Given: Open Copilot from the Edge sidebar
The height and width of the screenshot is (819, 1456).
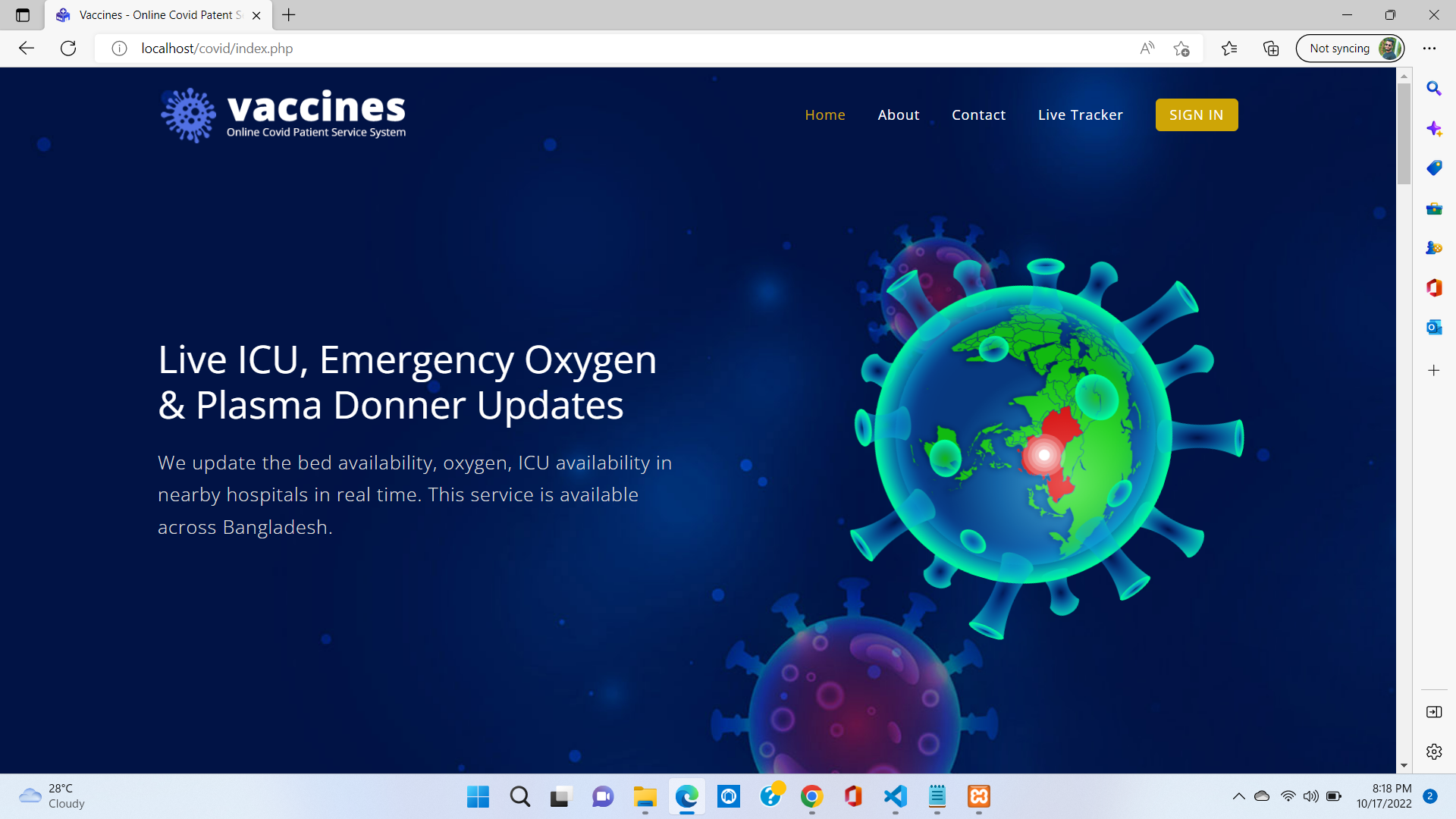Looking at the screenshot, I should point(1433,129).
